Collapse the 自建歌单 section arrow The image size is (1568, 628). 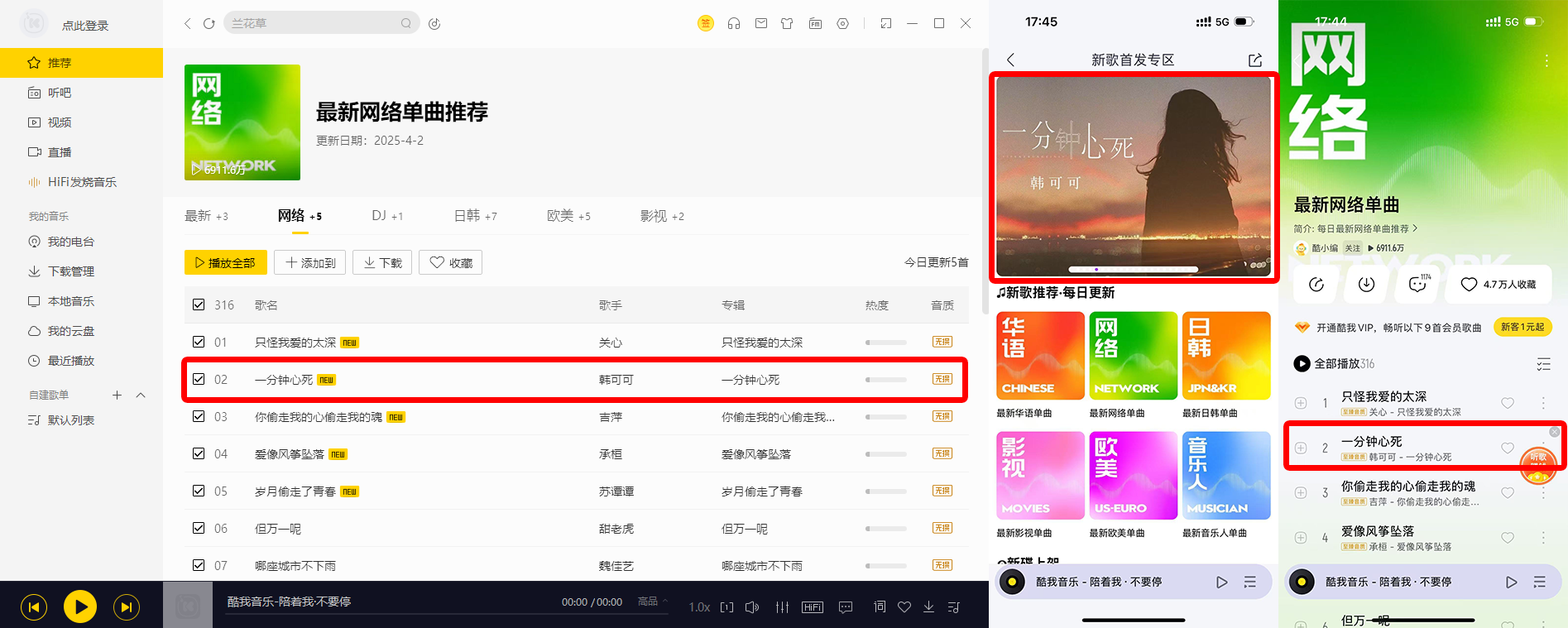click(x=141, y=395)
